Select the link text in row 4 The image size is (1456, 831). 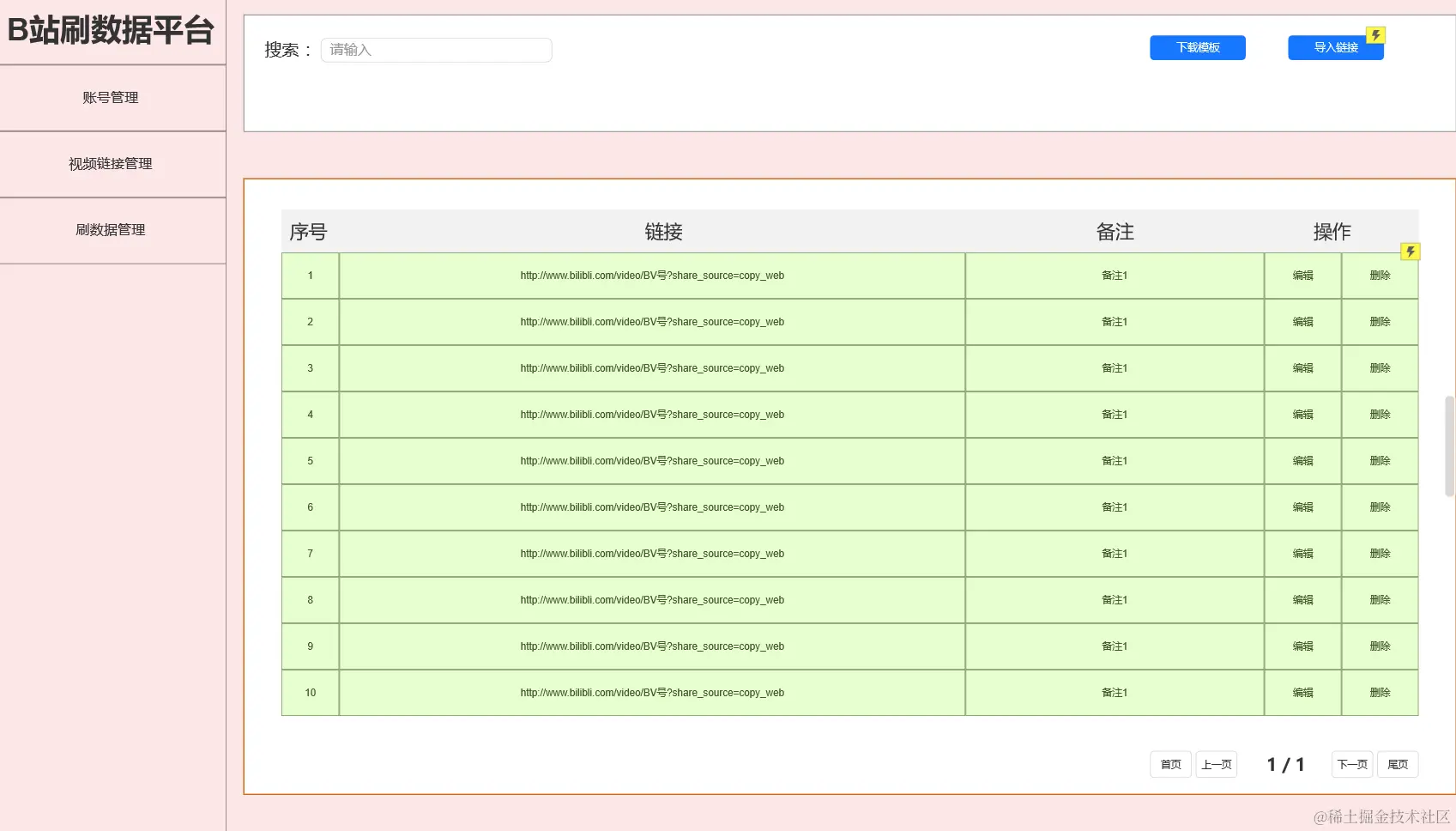(x=652, y=415)
